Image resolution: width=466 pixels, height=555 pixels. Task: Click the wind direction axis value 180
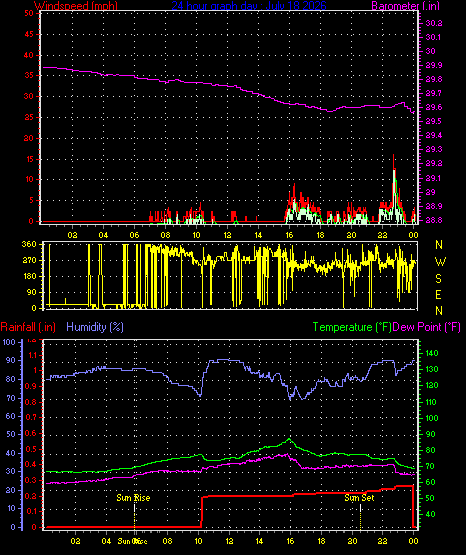point(29,276)
